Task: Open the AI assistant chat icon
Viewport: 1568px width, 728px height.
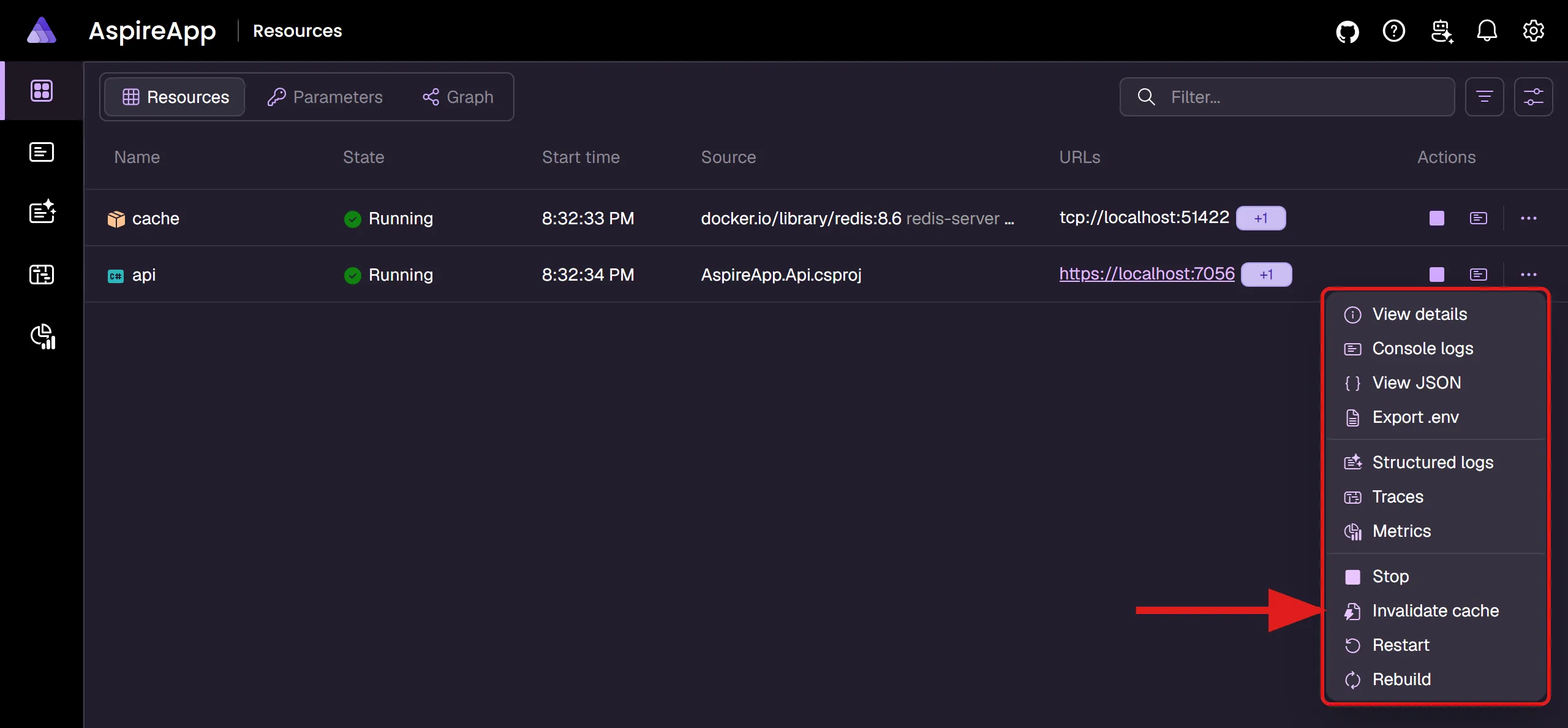Action: (1442, 31)
